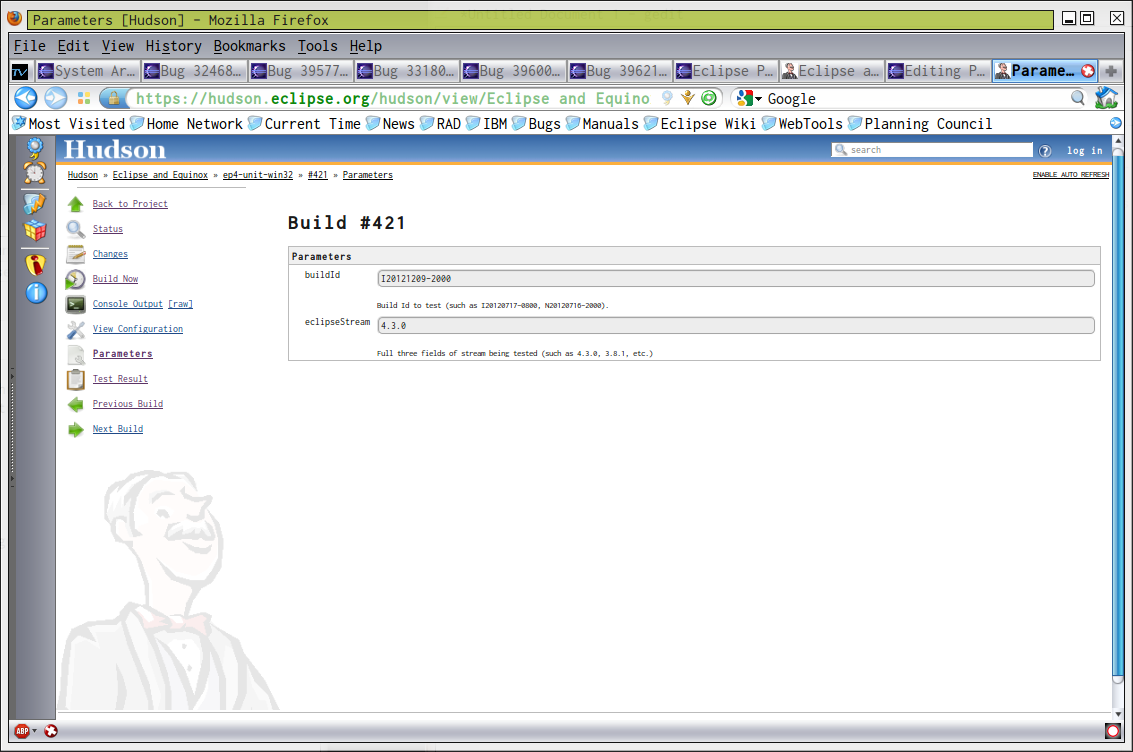Viewport: 1133px width, 752px height.
Task: Click the Previous Build left arrow icon
Action: tap(75, 405)
